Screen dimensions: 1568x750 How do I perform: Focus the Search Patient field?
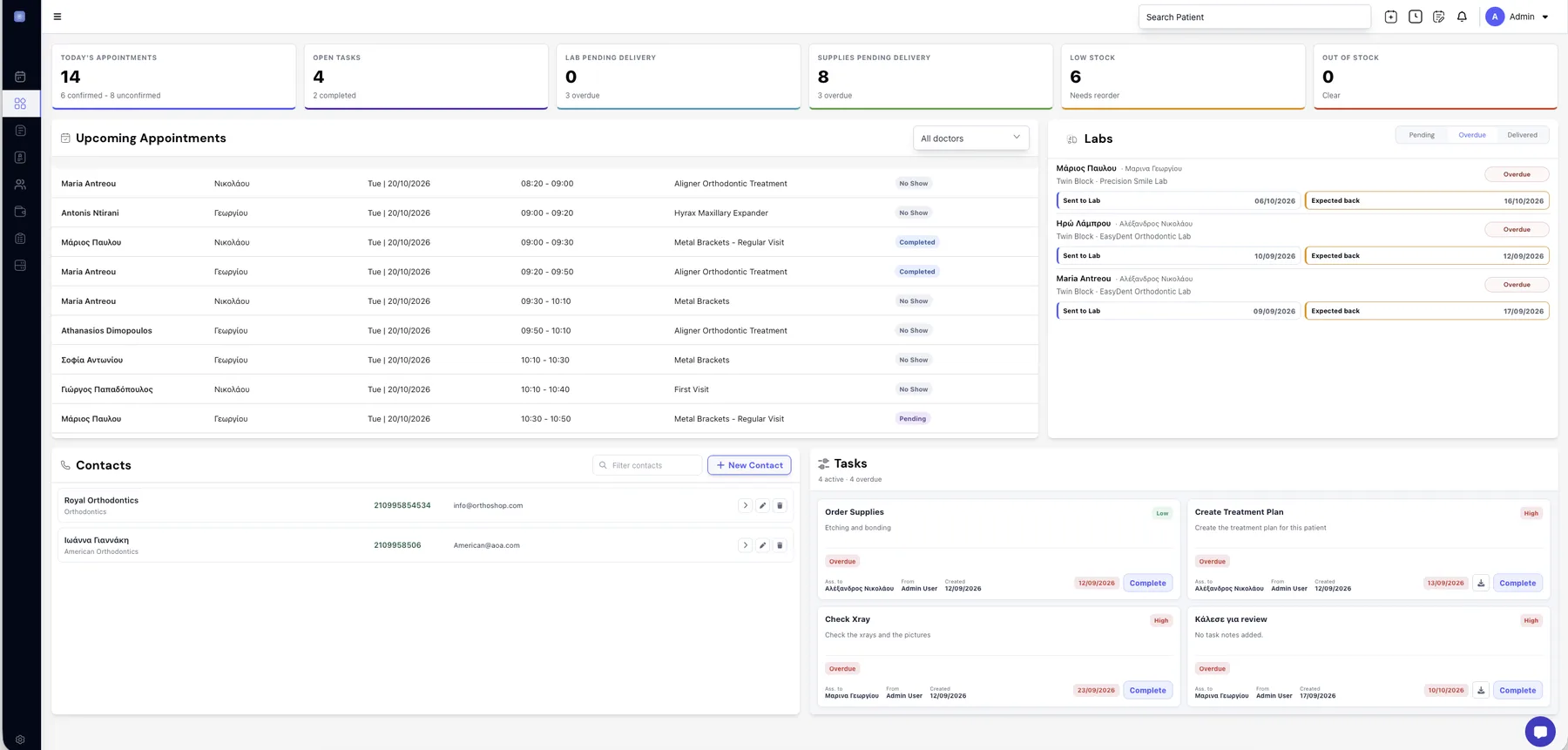pos(1254,17)
